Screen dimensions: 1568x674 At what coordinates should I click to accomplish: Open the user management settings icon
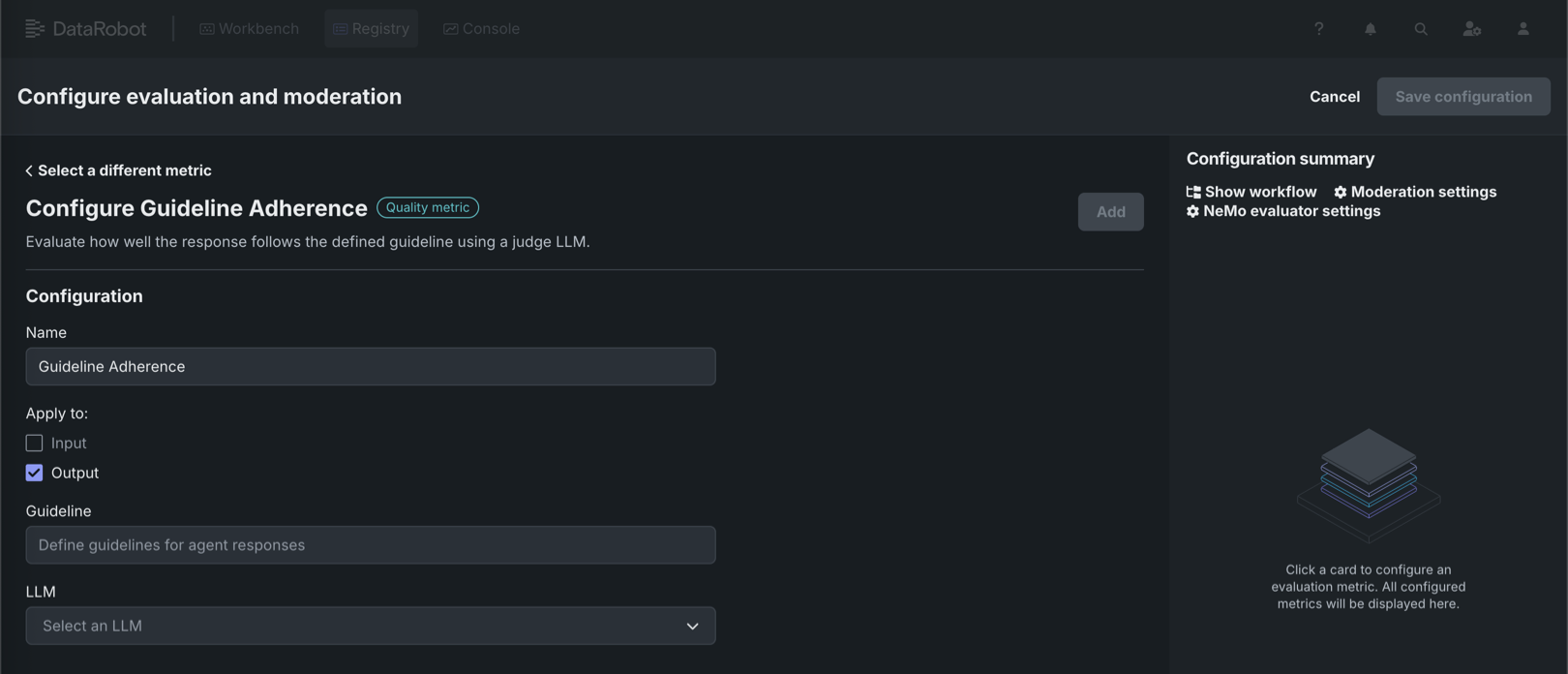[1471, 29]
